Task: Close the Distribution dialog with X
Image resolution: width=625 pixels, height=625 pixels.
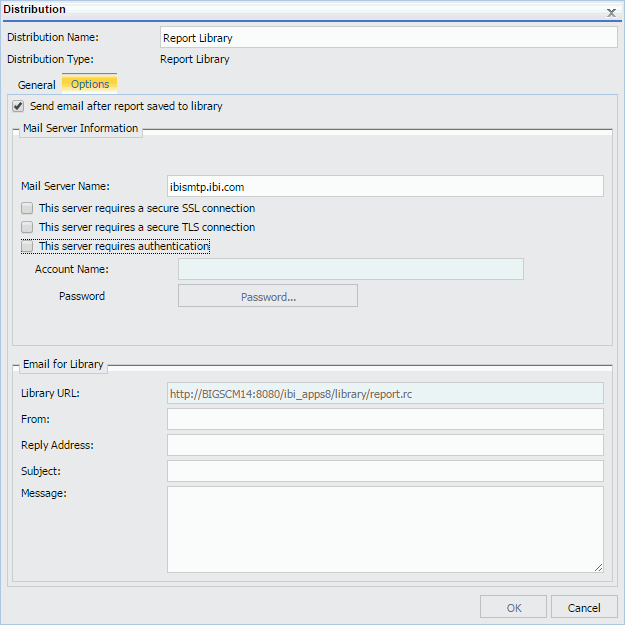Action: coord(611,13)
